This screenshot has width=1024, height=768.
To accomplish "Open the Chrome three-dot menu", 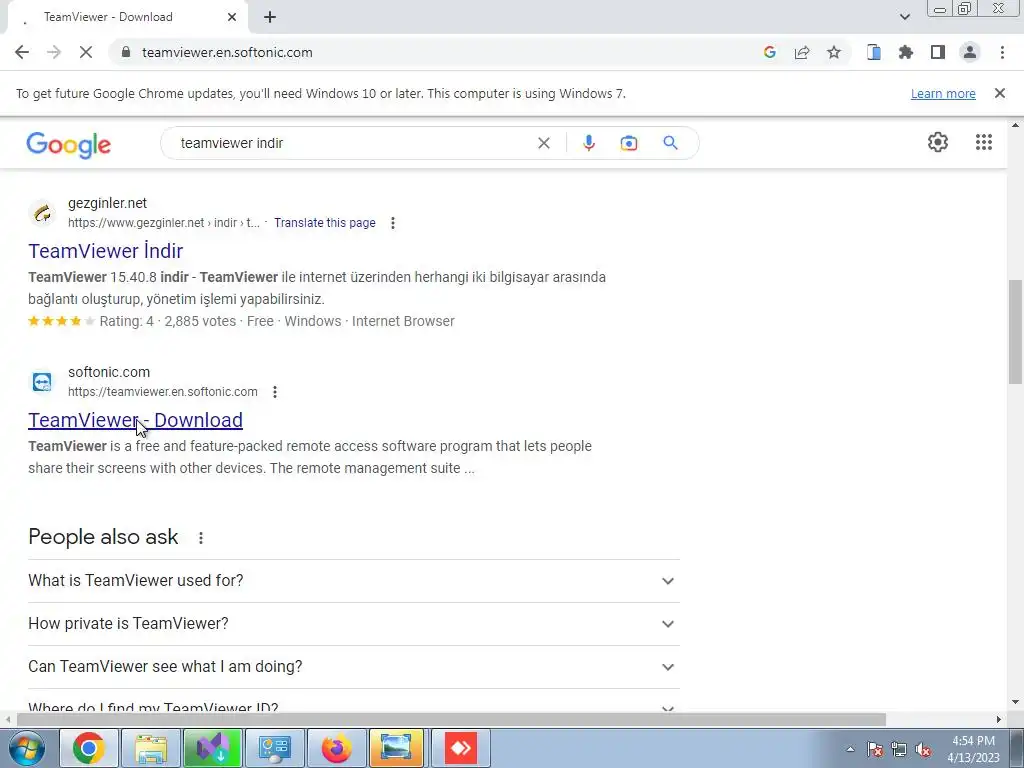I will [1002, 52].
